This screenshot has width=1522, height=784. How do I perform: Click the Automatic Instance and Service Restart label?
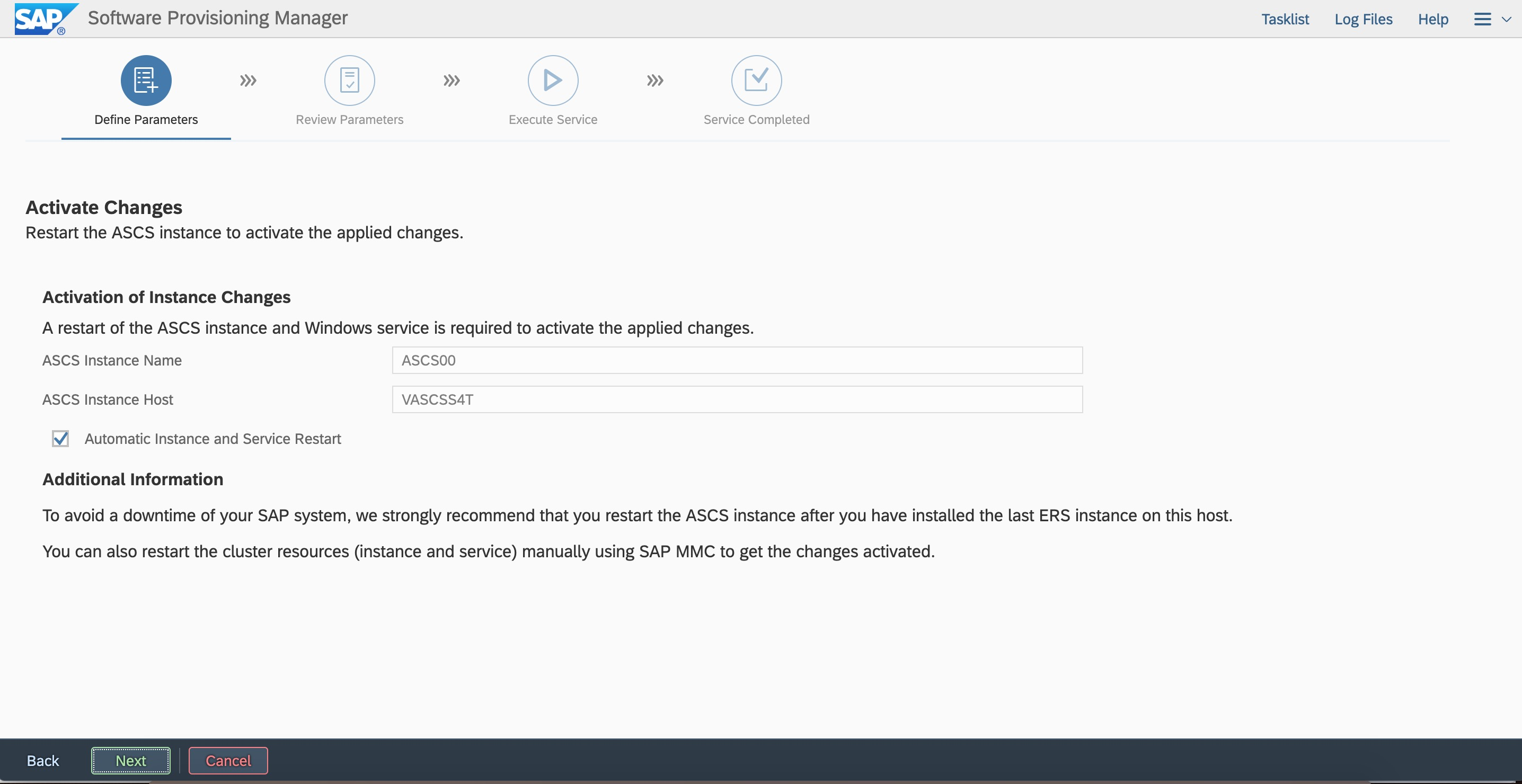point(213,439)
